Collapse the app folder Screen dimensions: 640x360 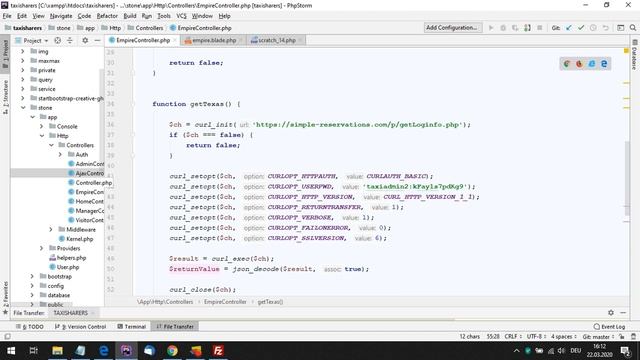[x=33, y=117]
